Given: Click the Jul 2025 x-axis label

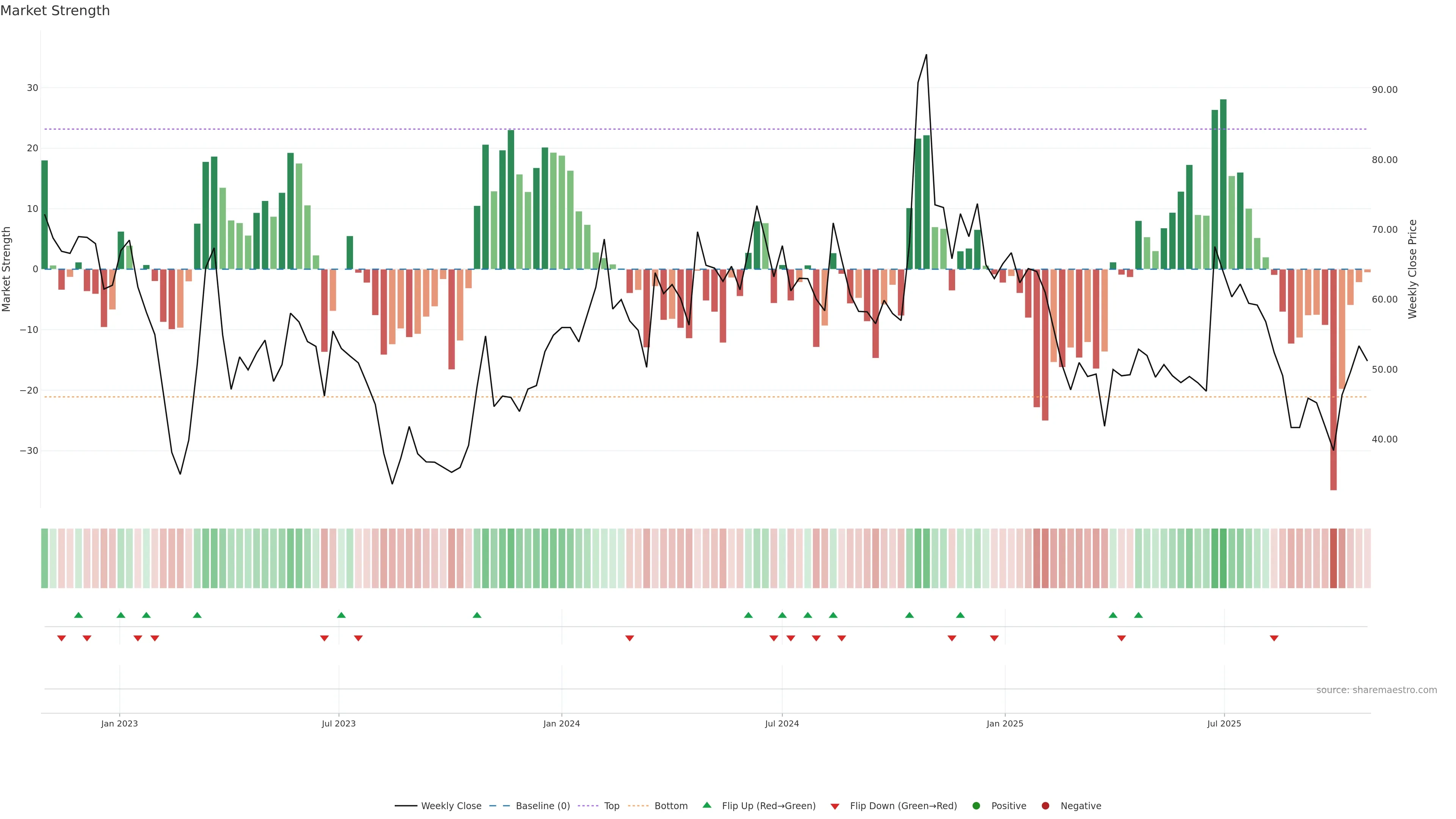Looking at the screenshot, I should [x=1224, y=723].
